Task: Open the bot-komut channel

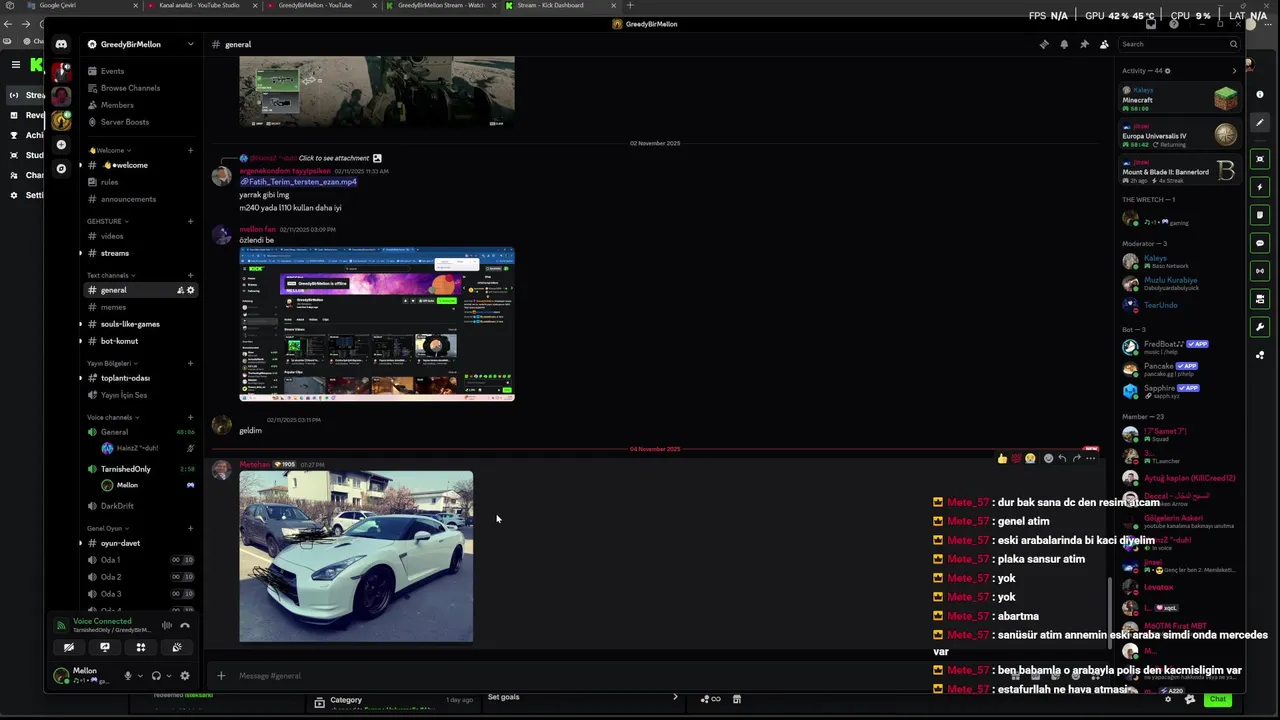Action: coord(119,341)
